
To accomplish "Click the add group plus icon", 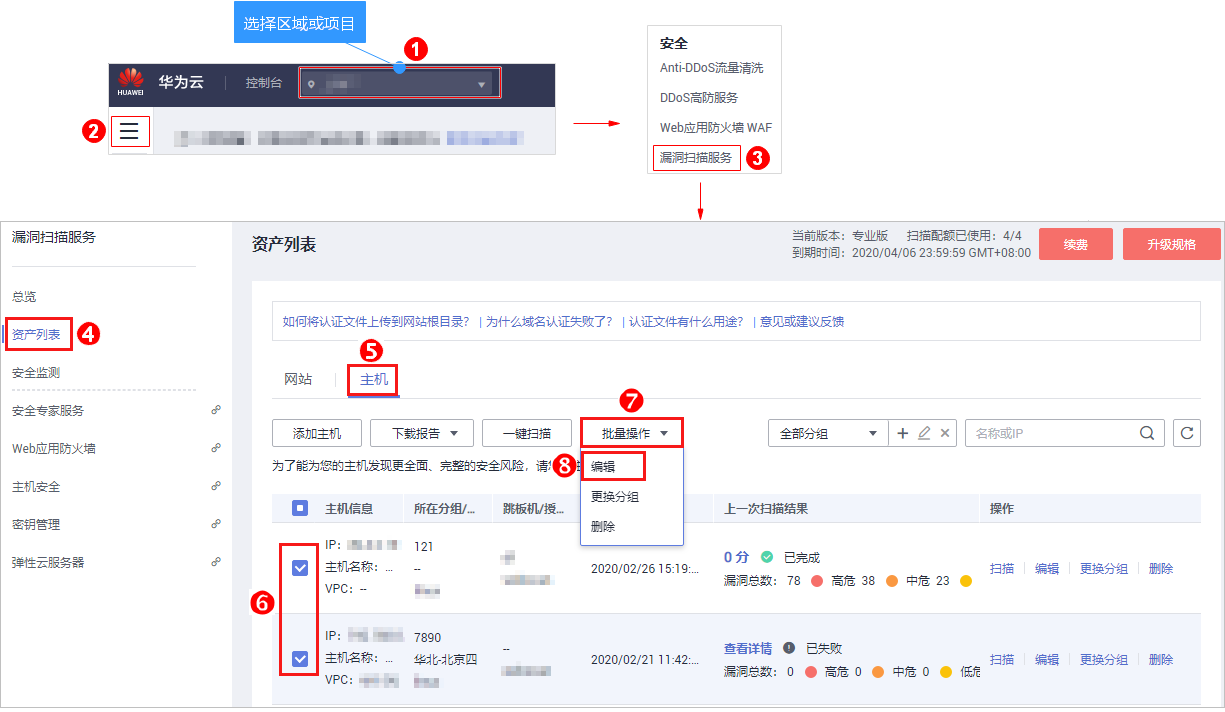I will coord(902,433).
